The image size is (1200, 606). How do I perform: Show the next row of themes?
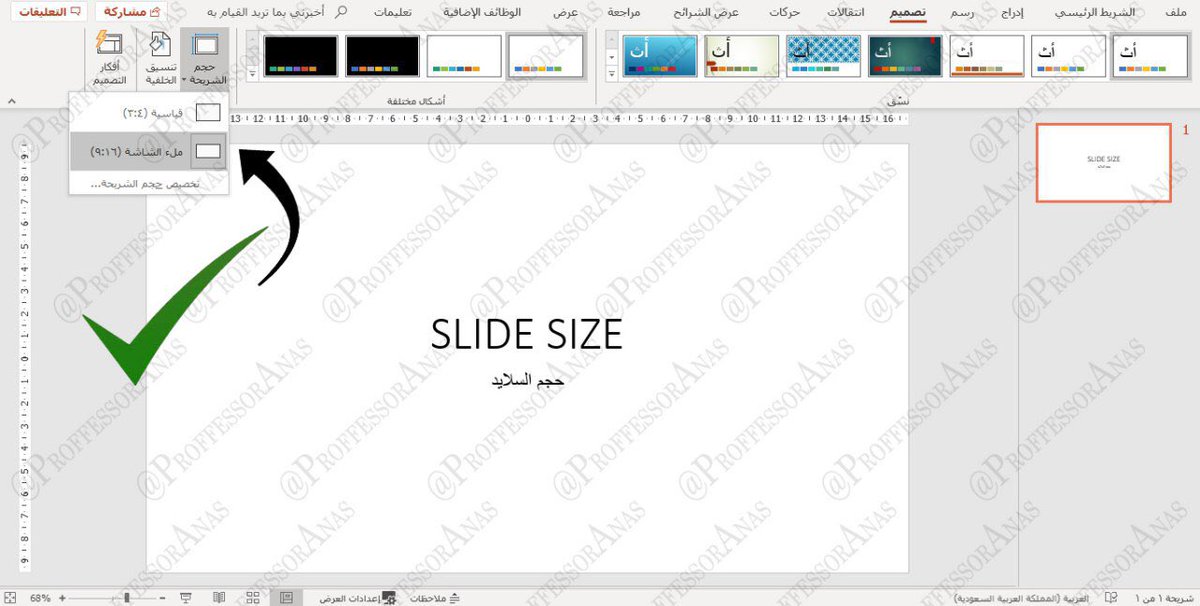click(x=611, y=57)
